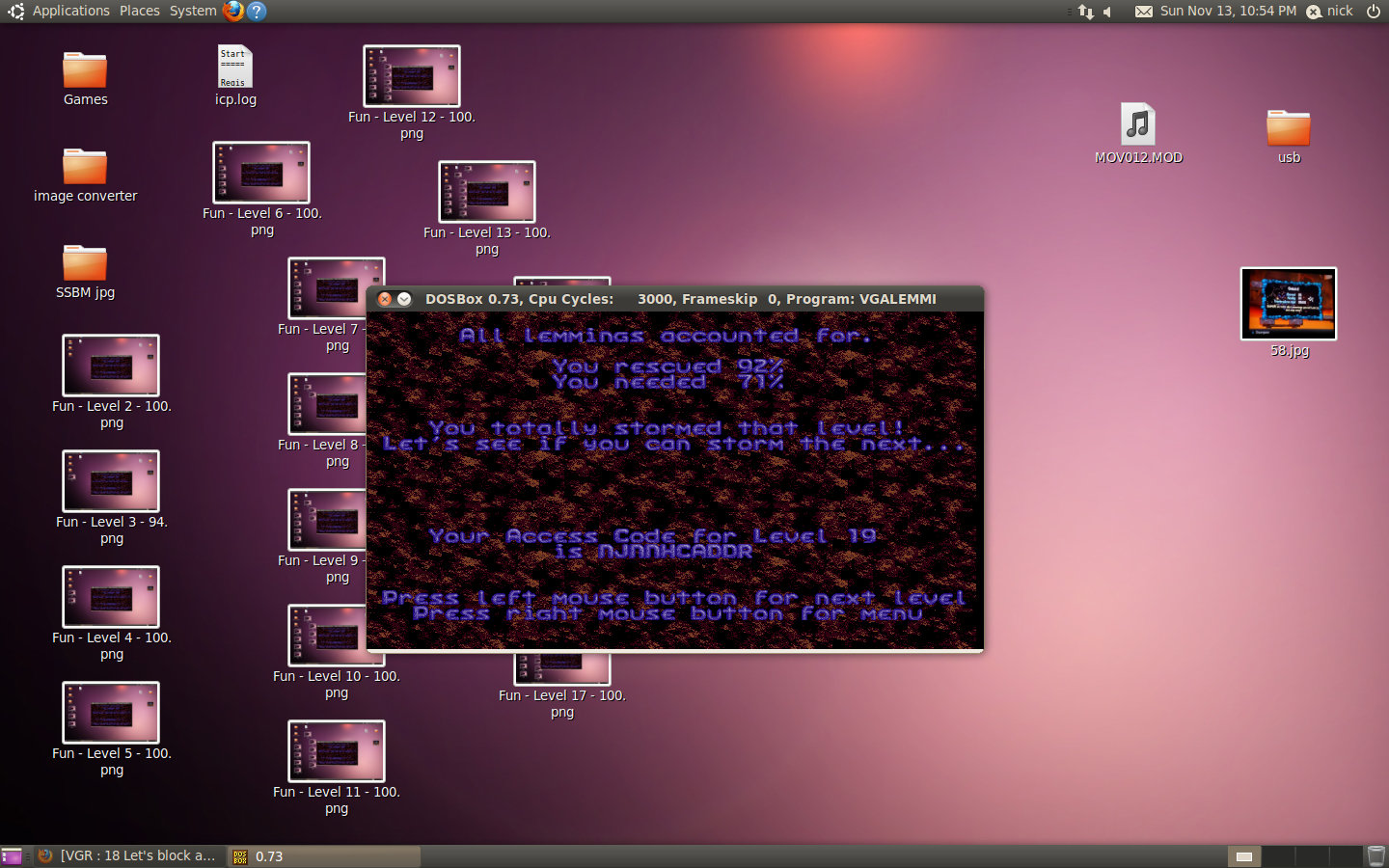Screen dimensions: 1389x868
Task: Select the 58.jpg image thumbnail
Action: (1288, 304)
